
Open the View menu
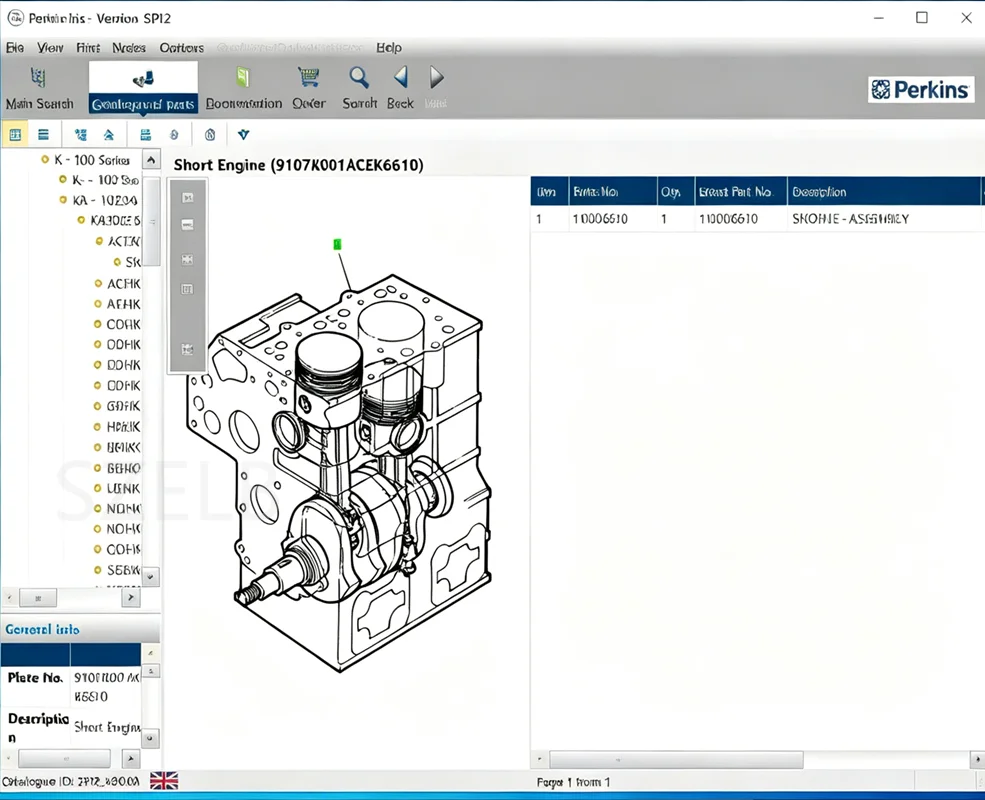(x=50, y=48)
